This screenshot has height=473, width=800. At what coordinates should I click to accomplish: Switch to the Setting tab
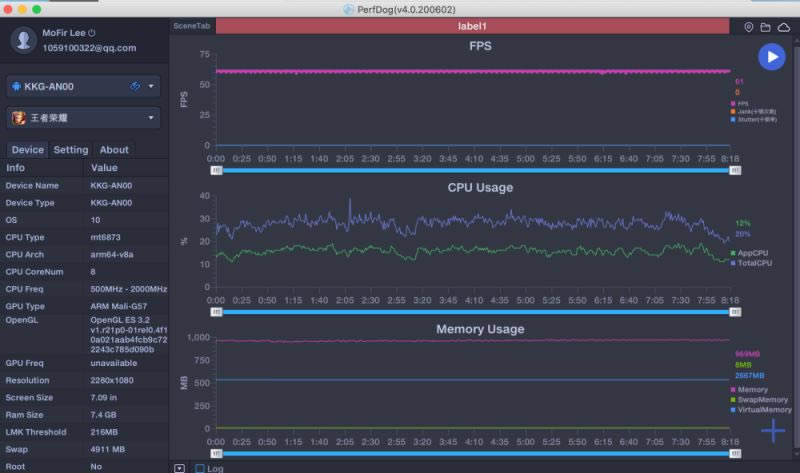pos(70,150)
